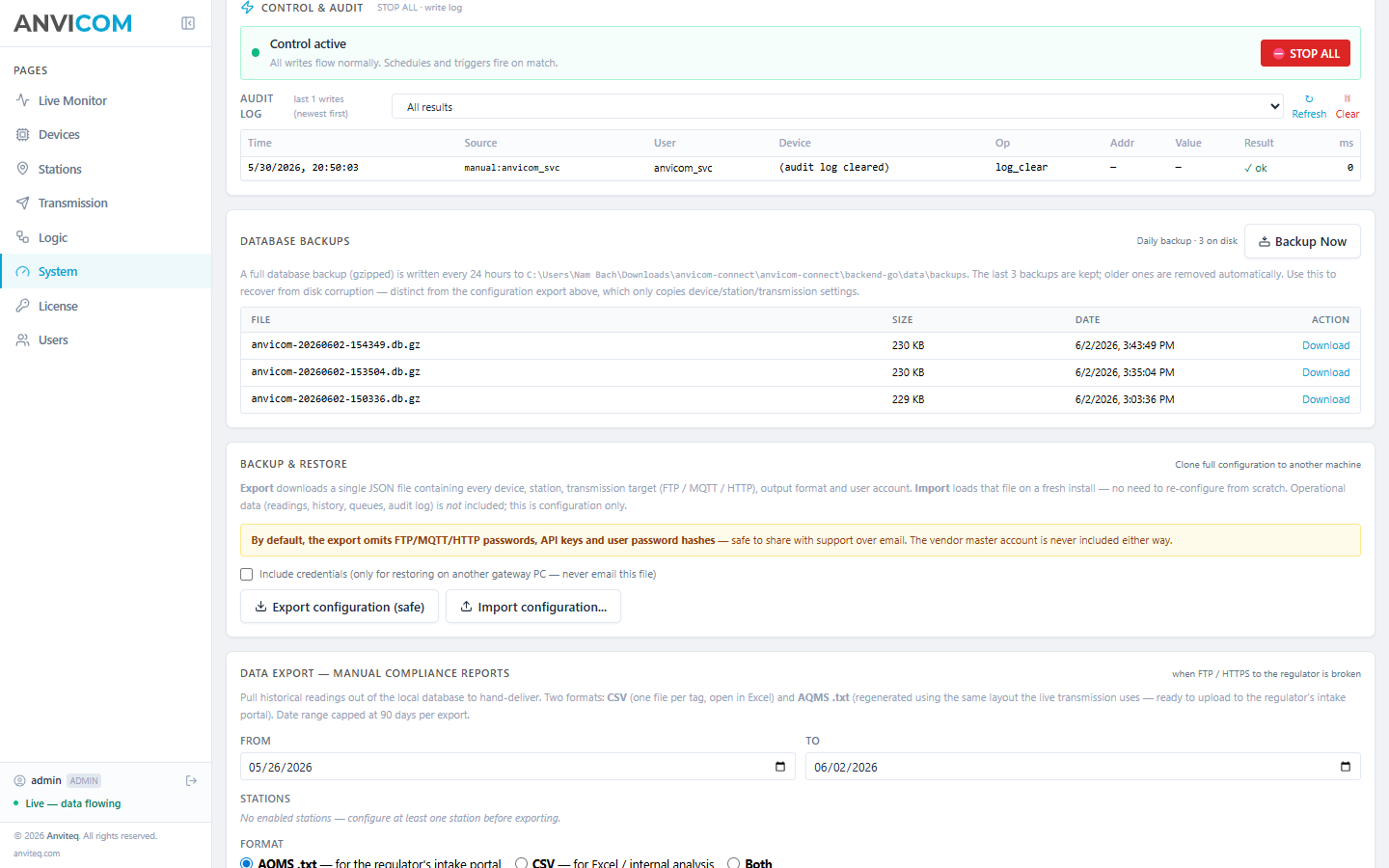The height and width of the screenshot is (868, 1389).
Task: Click the TO date field 06/02/2026
Action: coord(1083,767)
